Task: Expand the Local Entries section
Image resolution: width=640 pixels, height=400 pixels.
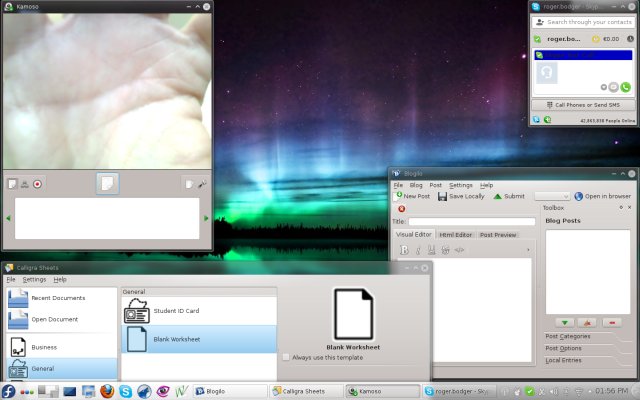Action: coord(565,360)
